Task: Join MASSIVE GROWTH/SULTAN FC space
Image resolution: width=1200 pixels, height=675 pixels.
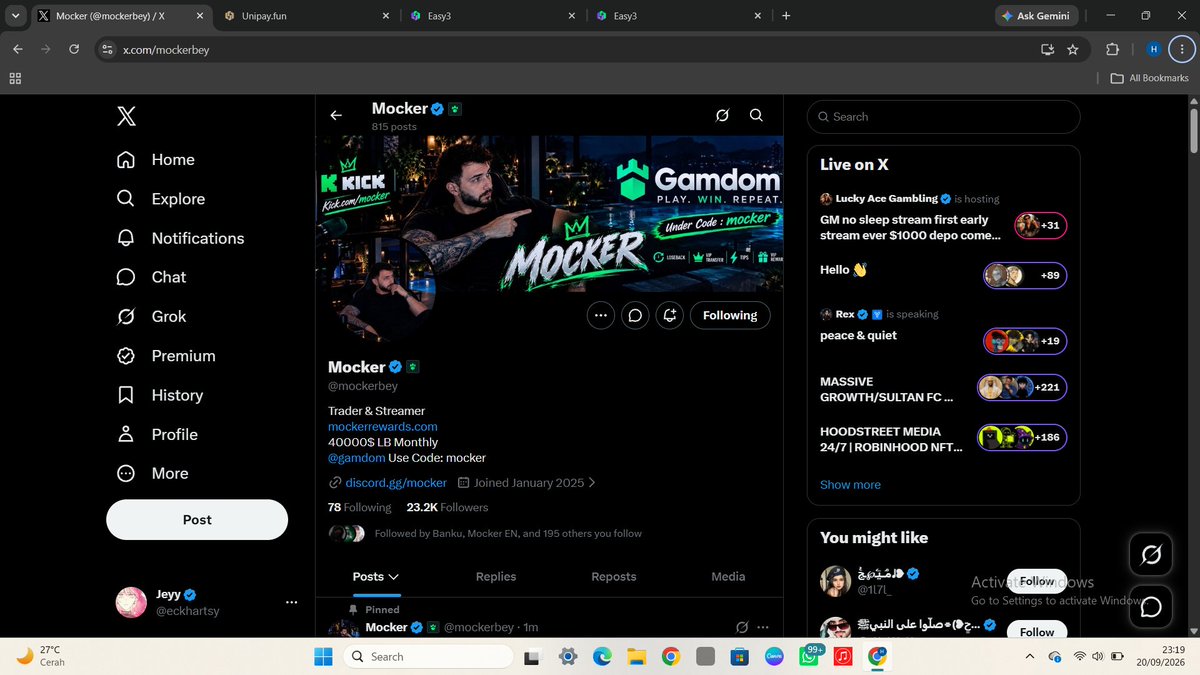Action: click(1022, 387)
